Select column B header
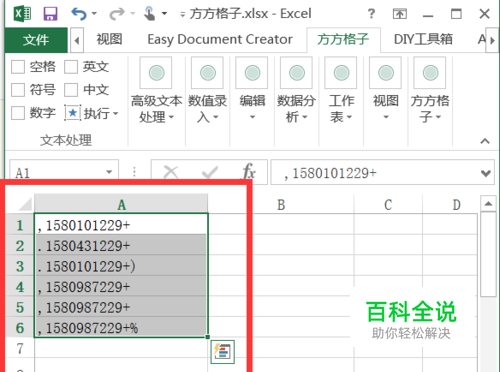This screenshot has width=500, height=372. click(x=281, y=204)
